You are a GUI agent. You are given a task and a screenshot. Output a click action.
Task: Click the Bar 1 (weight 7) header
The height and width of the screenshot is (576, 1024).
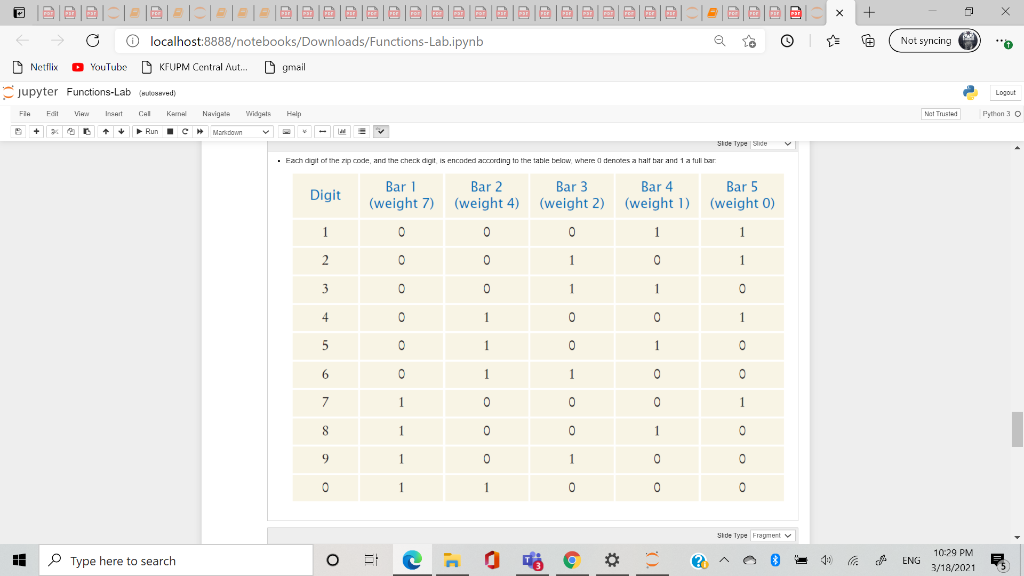point(401,195)
